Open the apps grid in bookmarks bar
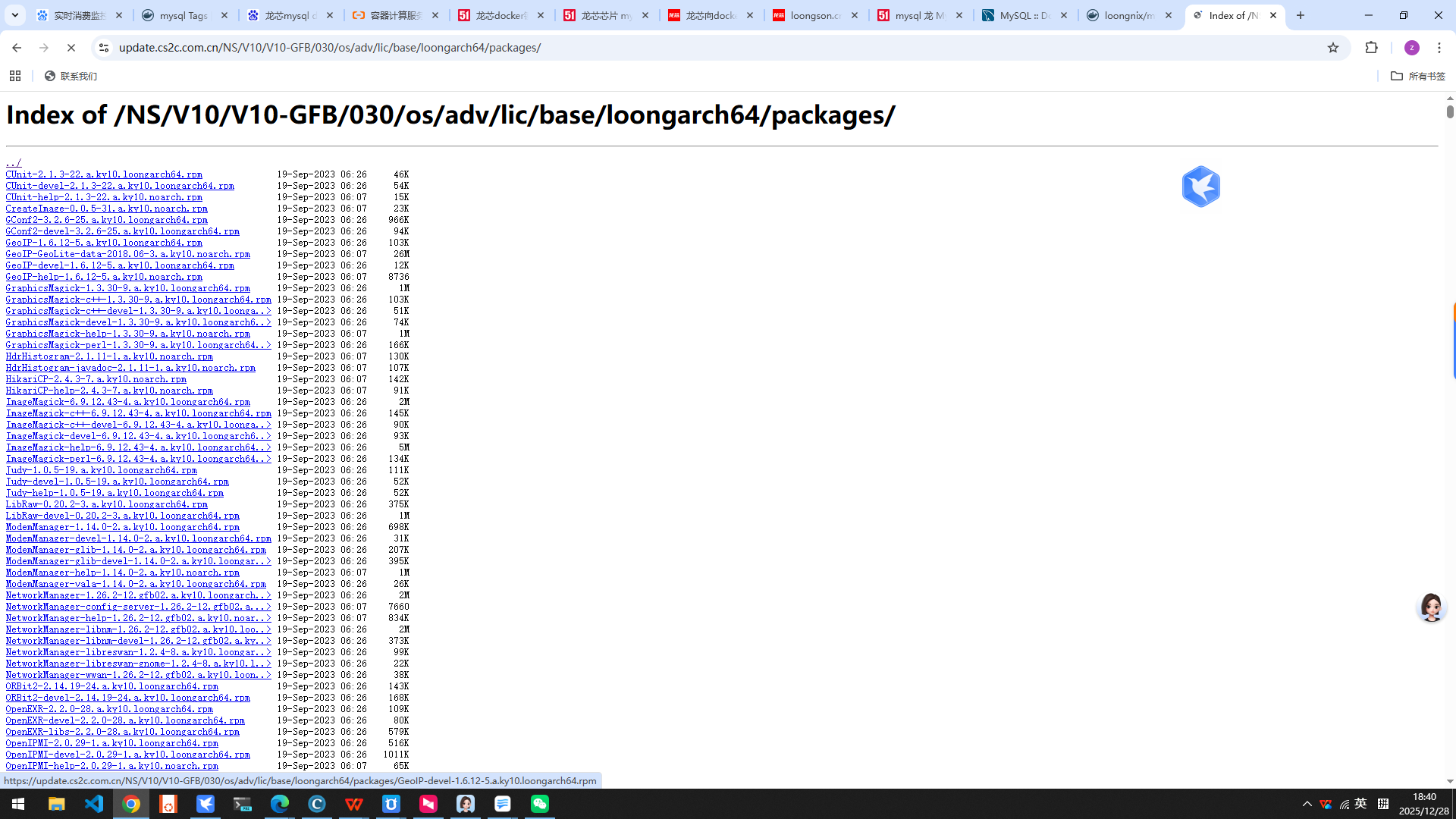Image resolution: width=1456 pixels, height=819 pixels. (15, 76)
